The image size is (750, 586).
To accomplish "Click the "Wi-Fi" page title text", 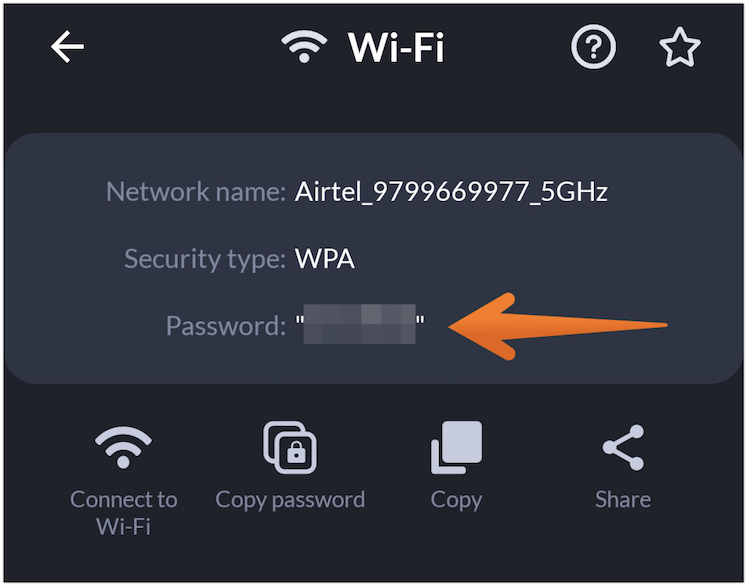I will click(396, 47).
